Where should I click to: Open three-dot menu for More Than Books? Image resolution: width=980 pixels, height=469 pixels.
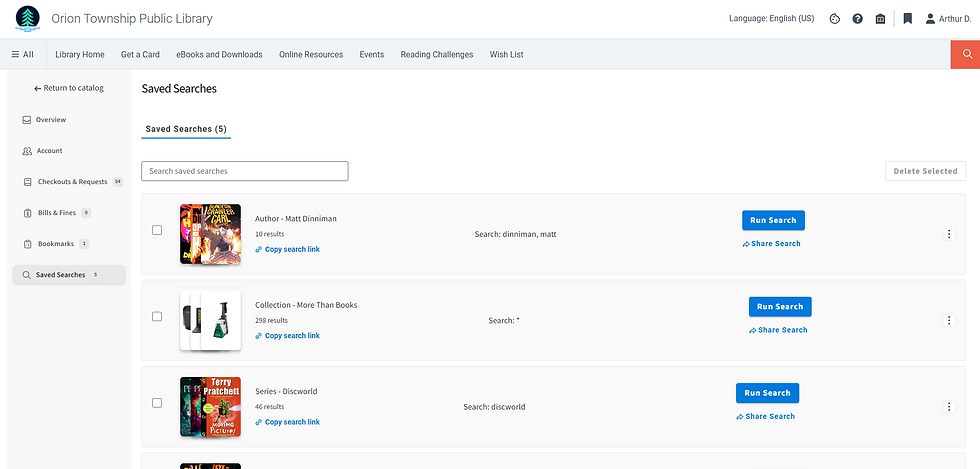pos(949,320)
